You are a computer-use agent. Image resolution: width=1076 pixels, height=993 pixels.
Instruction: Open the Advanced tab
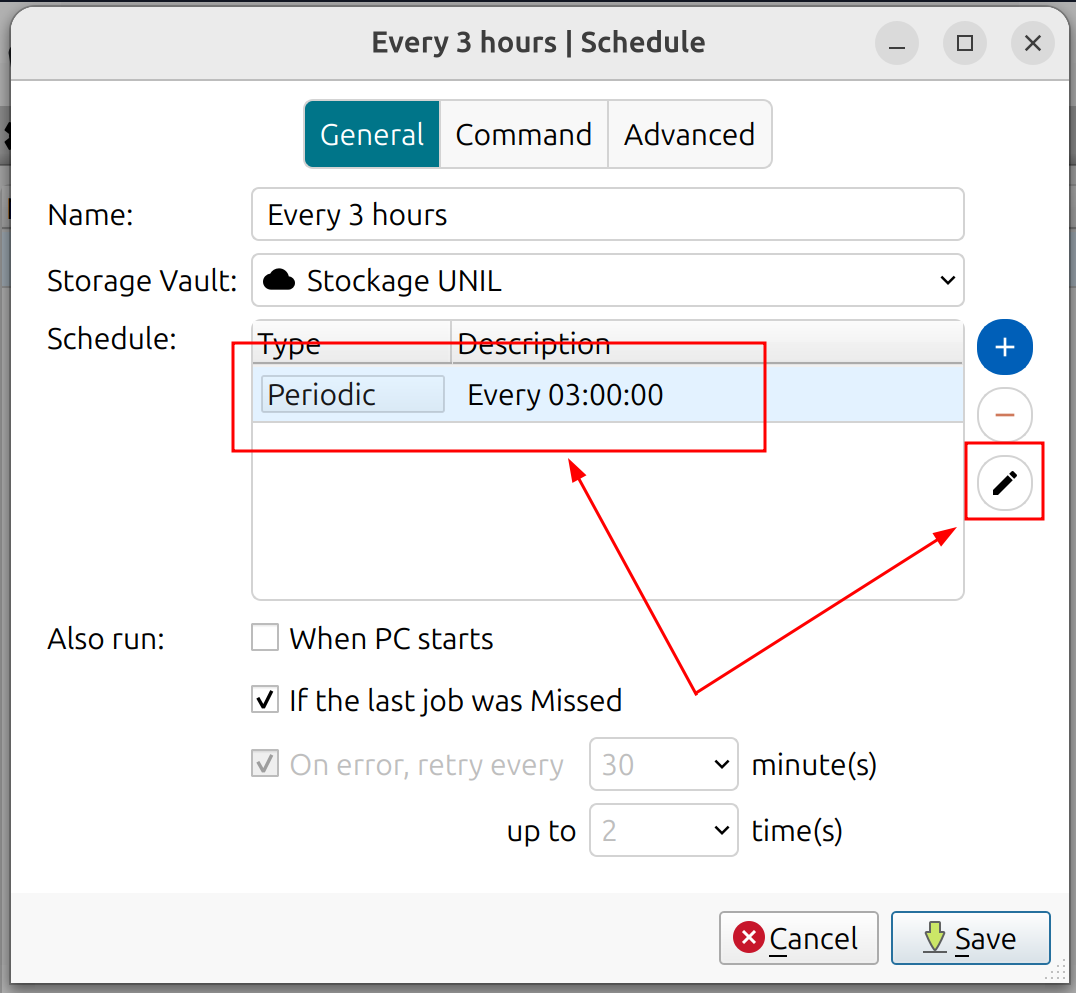tap(689, 135)
